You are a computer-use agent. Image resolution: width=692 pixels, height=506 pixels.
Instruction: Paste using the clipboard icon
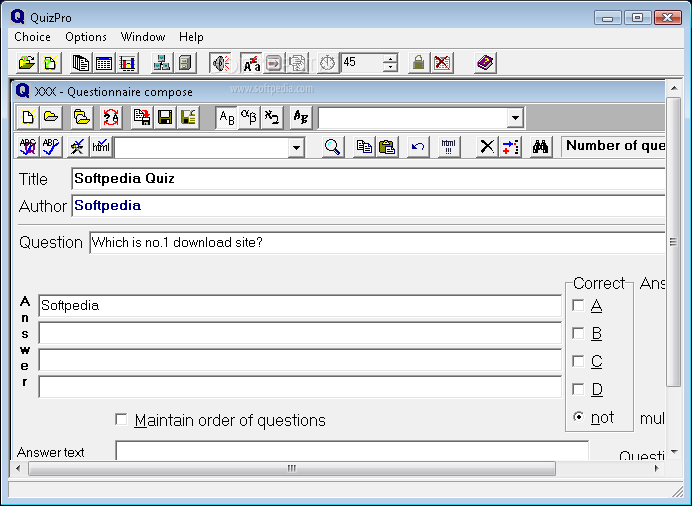[x=387, y=146]
